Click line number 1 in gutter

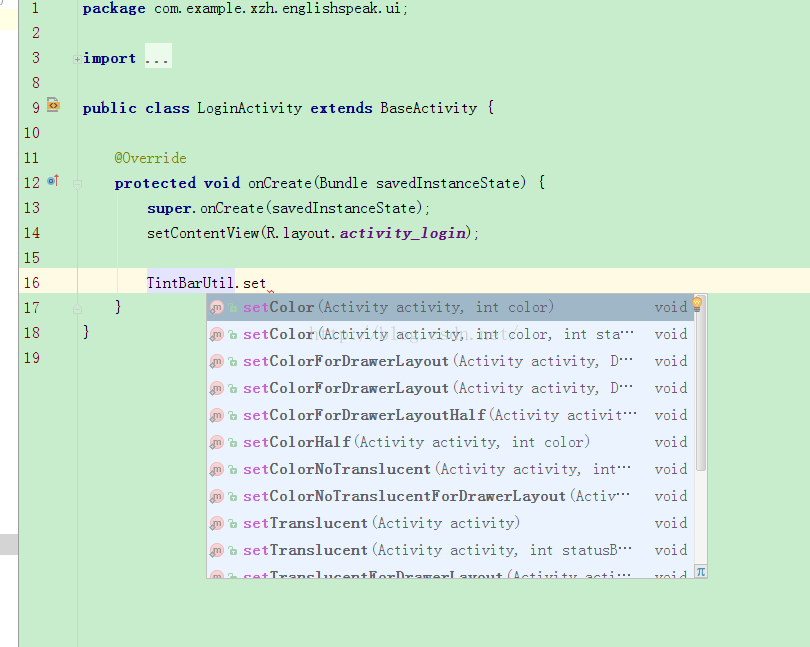pyautogui.click(x=35, y=8)
